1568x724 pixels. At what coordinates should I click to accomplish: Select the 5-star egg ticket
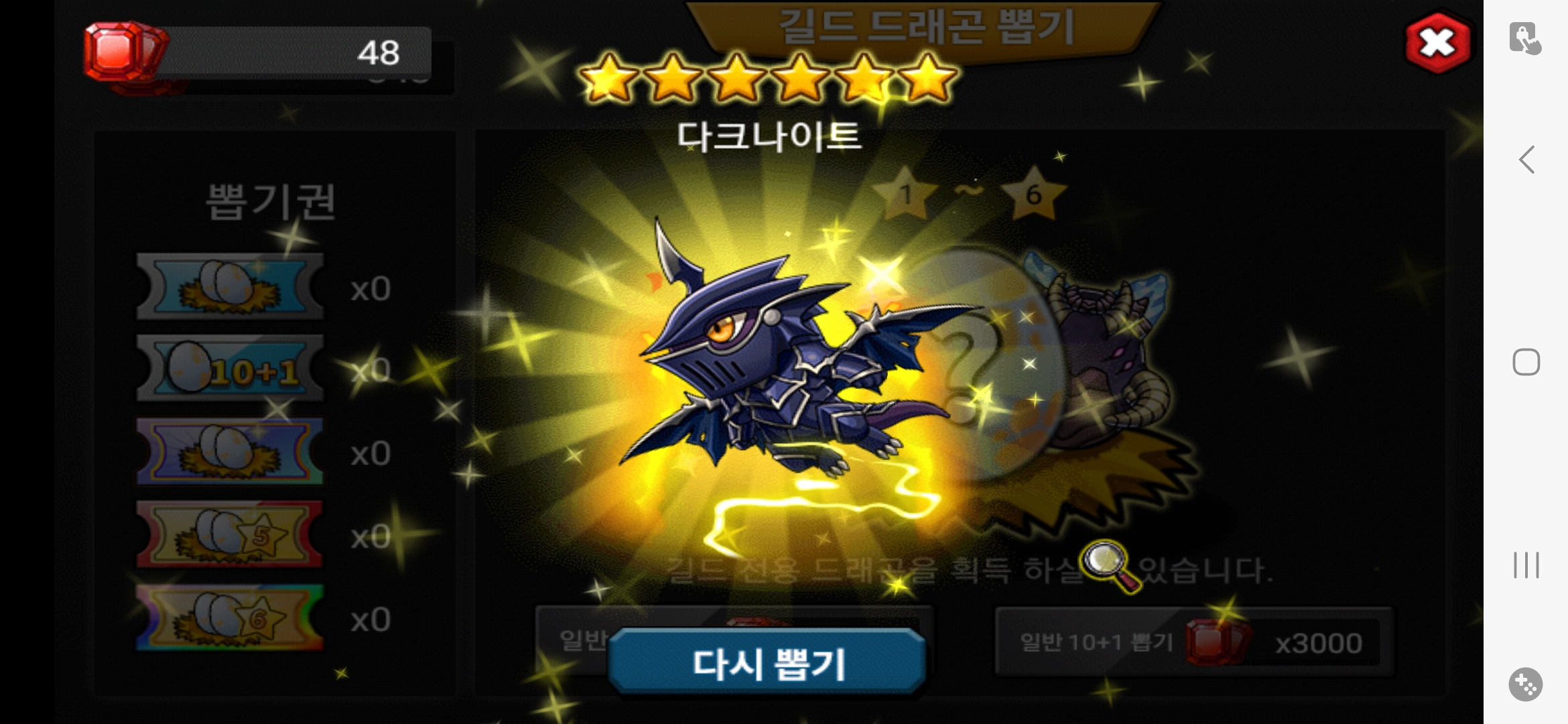coord(230,534)
